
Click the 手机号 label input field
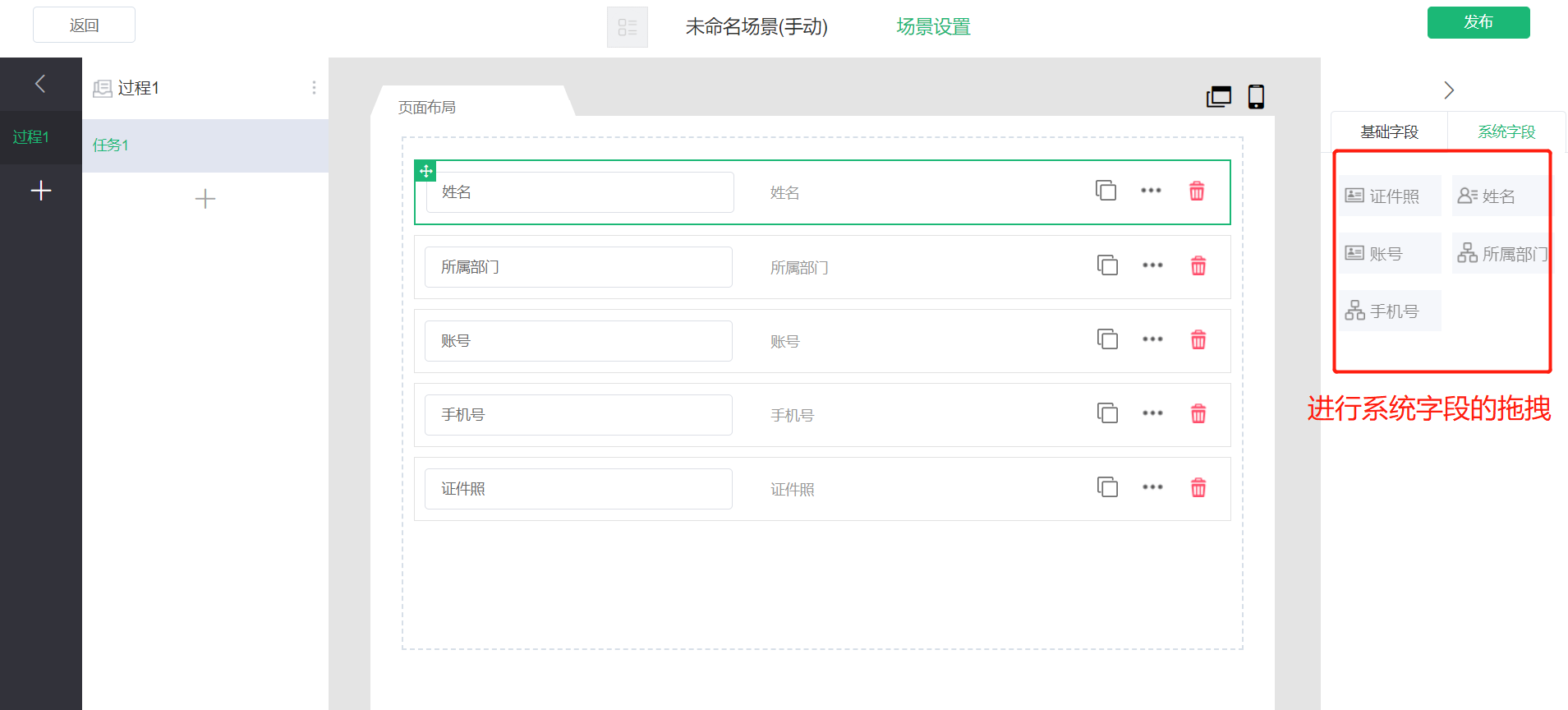pyautogui.click(x=578, y=415)
